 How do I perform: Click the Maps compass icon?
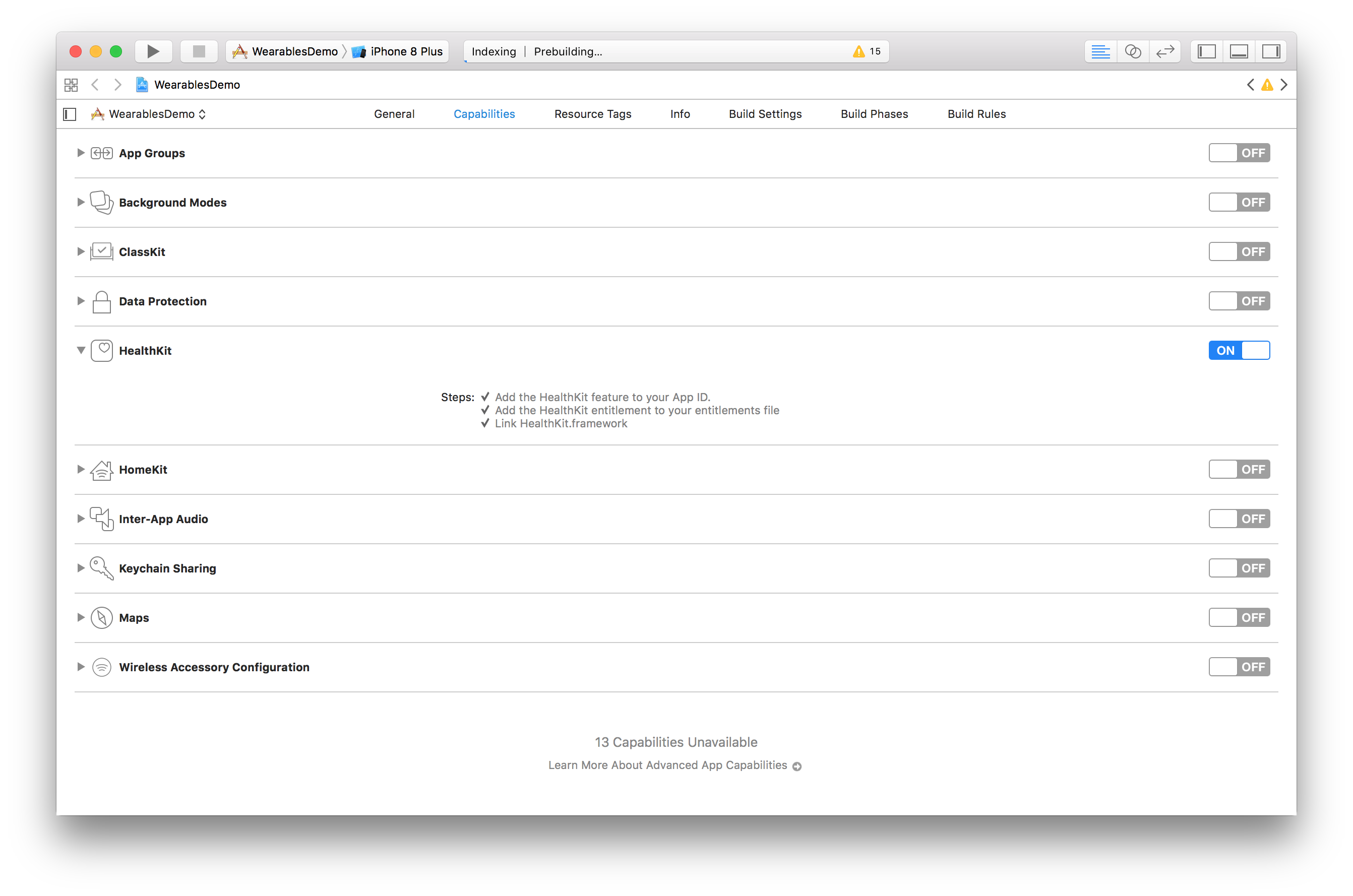point(101,617)
